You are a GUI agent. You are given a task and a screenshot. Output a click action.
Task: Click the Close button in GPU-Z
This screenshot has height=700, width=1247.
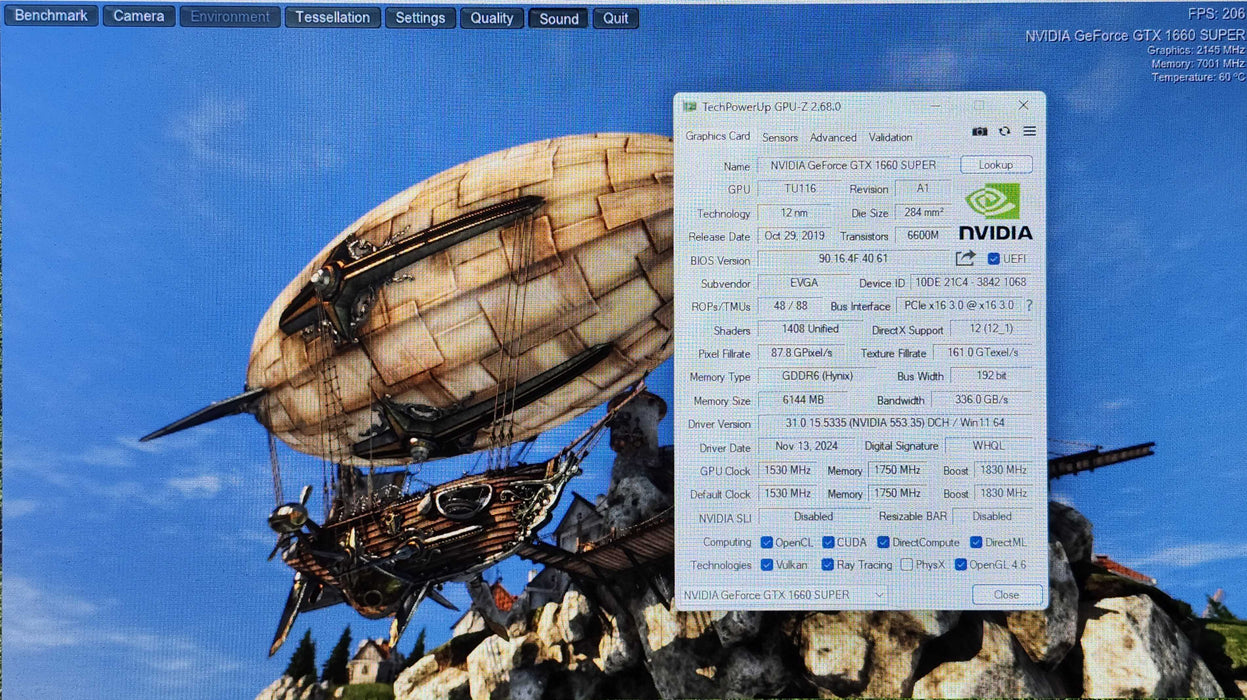point(1007,595)
